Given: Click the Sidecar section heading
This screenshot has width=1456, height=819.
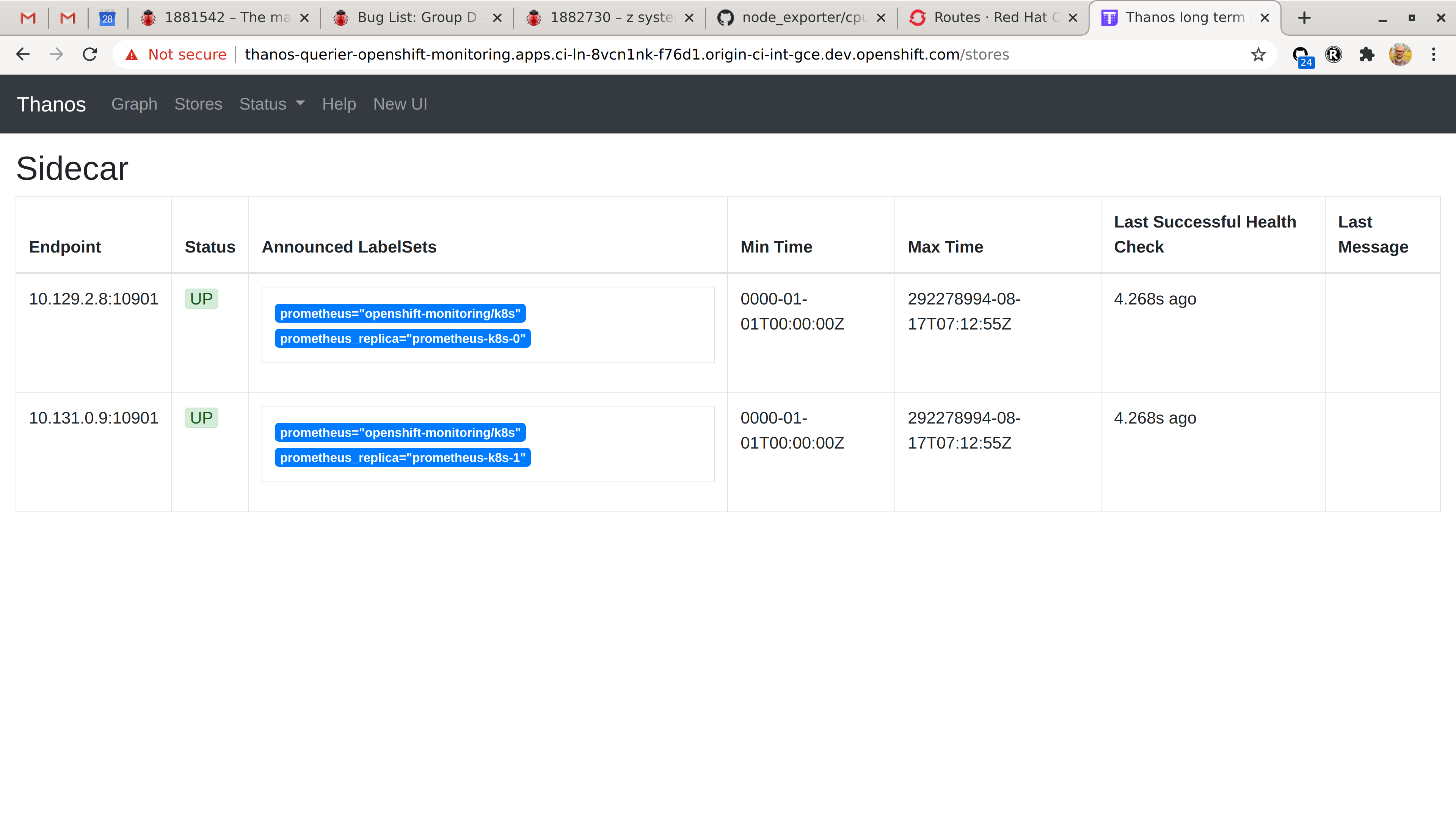Looking at the screenshot, I should click(x=72, y=168).
